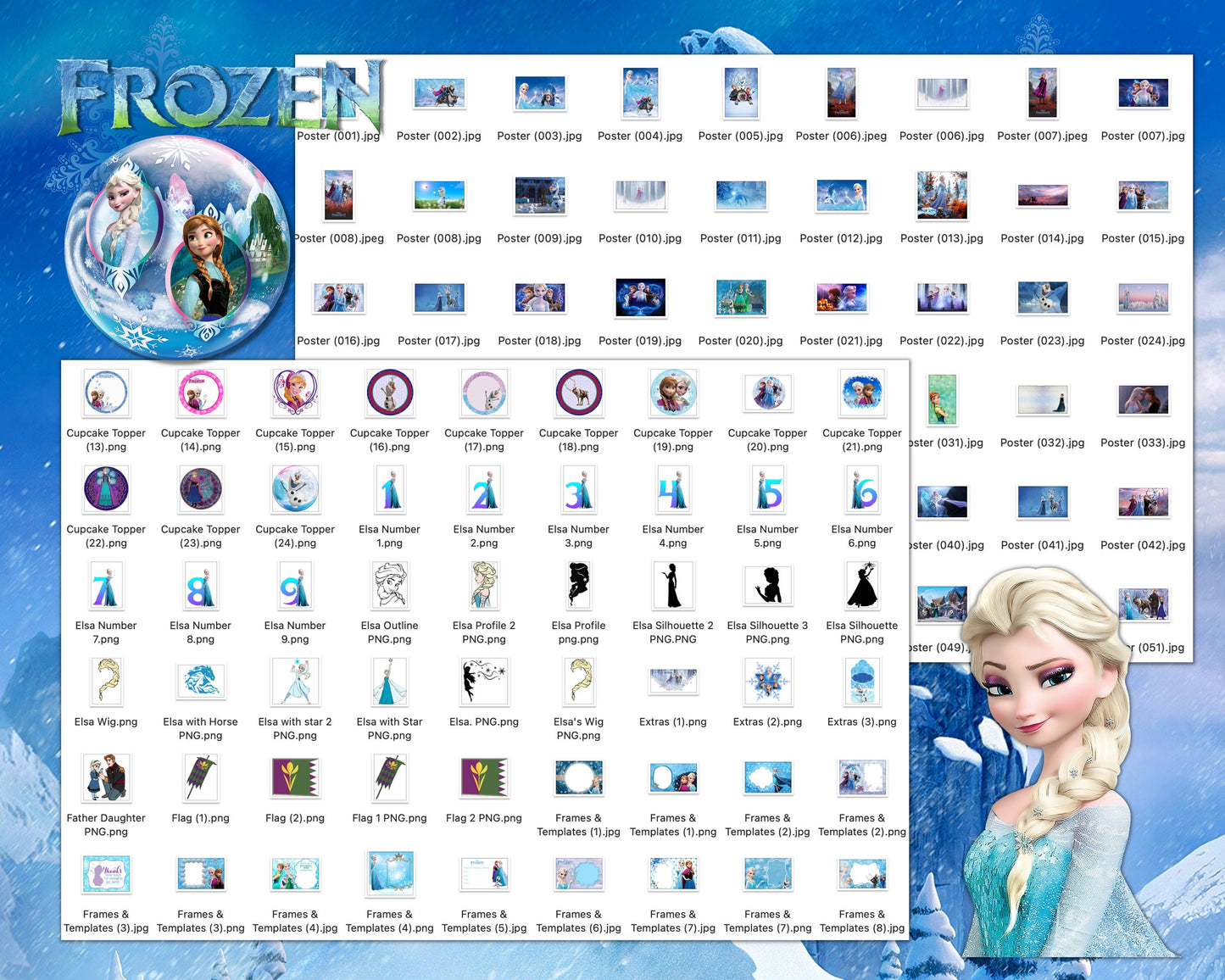Select the Father Daughter PNG.png file
This screenshot has width=1225, height=980.
coord(106,778)
